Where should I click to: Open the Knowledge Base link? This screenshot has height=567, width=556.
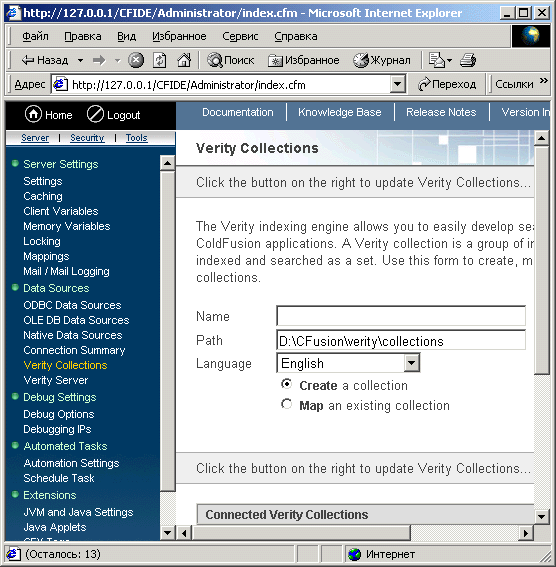(x=339, y=112)
